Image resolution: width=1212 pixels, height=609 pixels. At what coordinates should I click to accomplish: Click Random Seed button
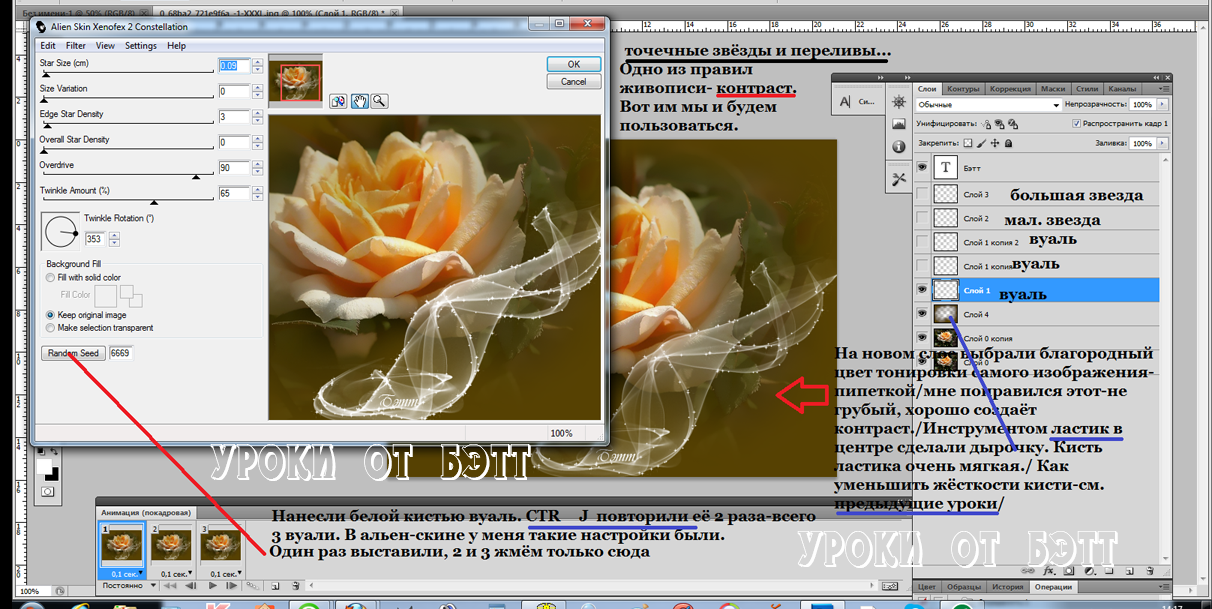click(73, 353)
